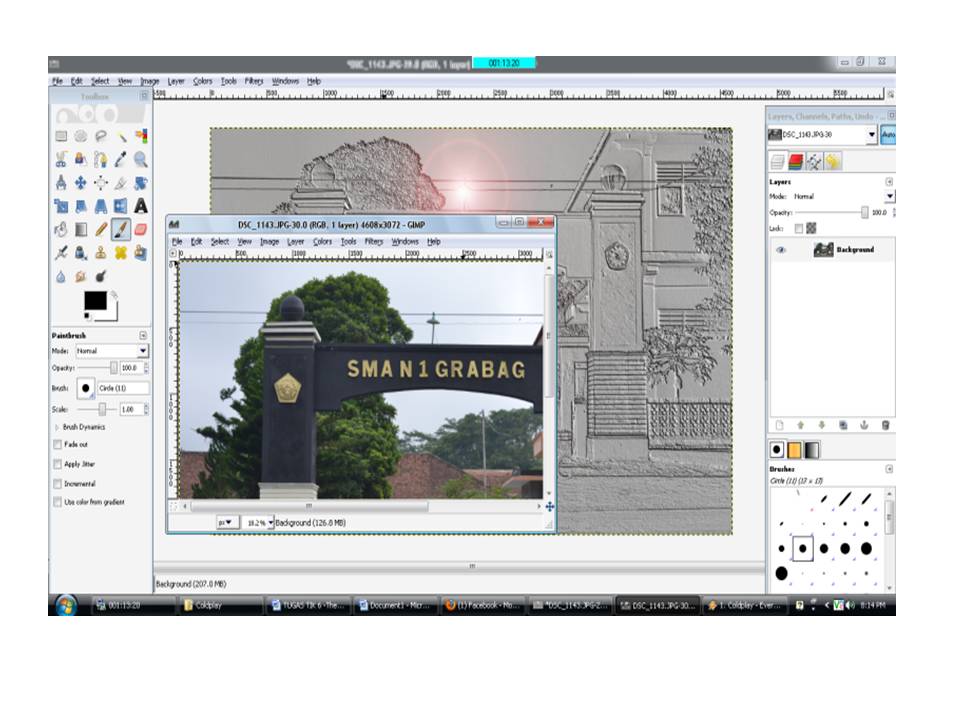Screen dimensions: 960x720
Task: Open the Layer menu in front GIMP window
Action: pos(296,242)
